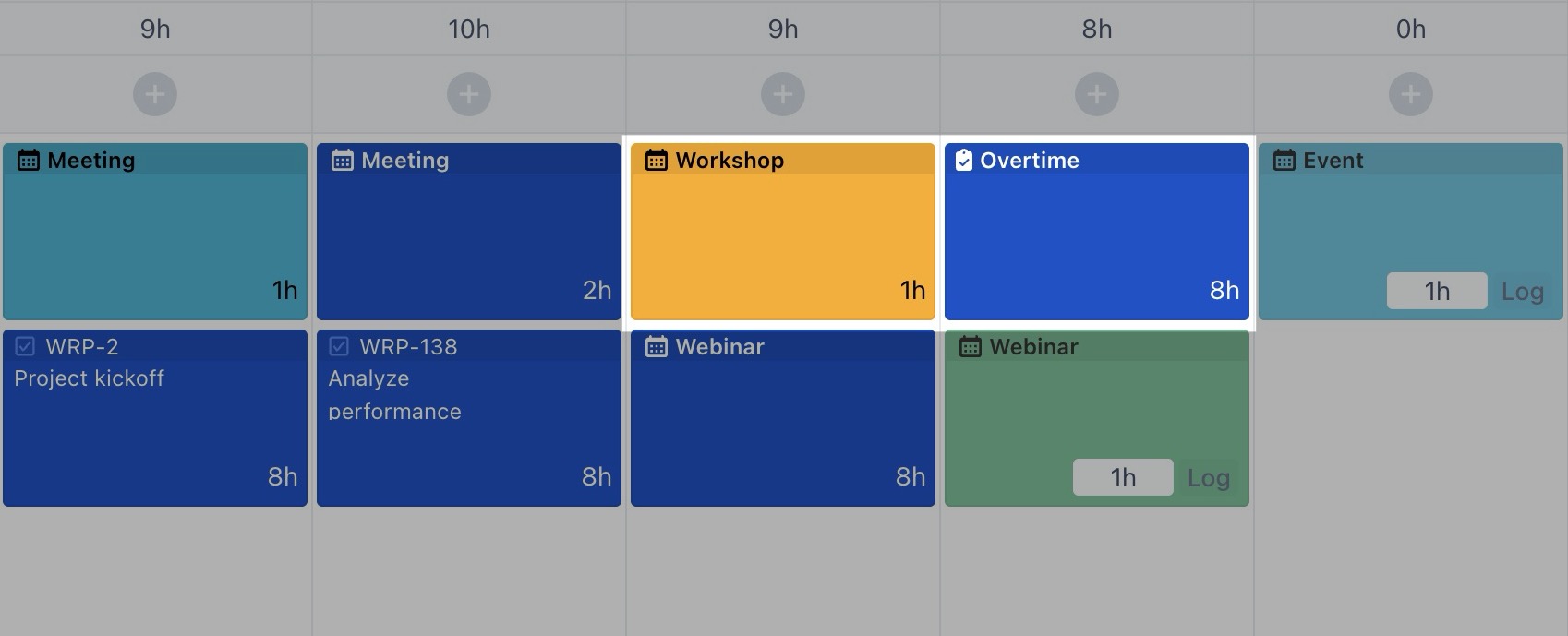Click the plus button above the teal Meeting card

click(x=155, y=94)
